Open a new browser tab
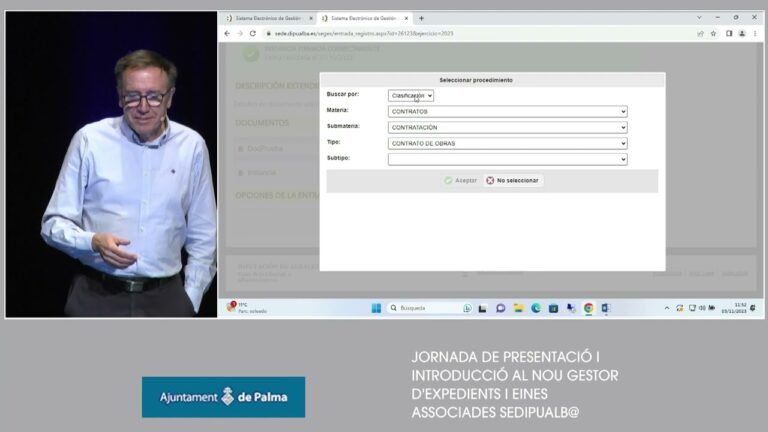 [x=421, y=18]
